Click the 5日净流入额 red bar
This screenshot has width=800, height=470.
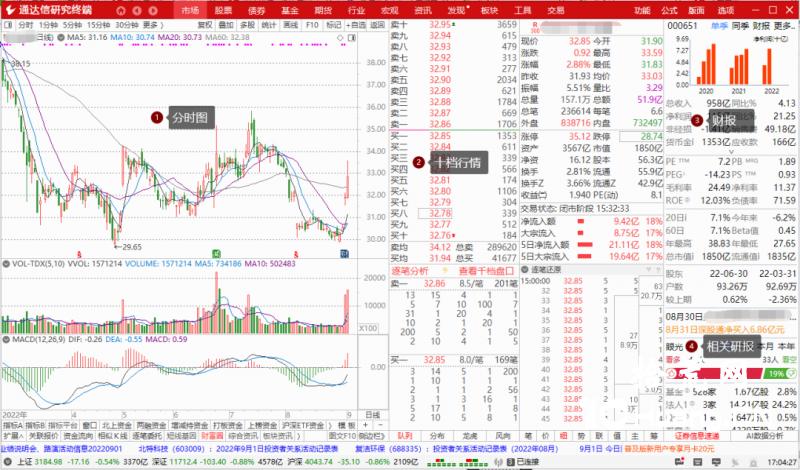point(584,245)
